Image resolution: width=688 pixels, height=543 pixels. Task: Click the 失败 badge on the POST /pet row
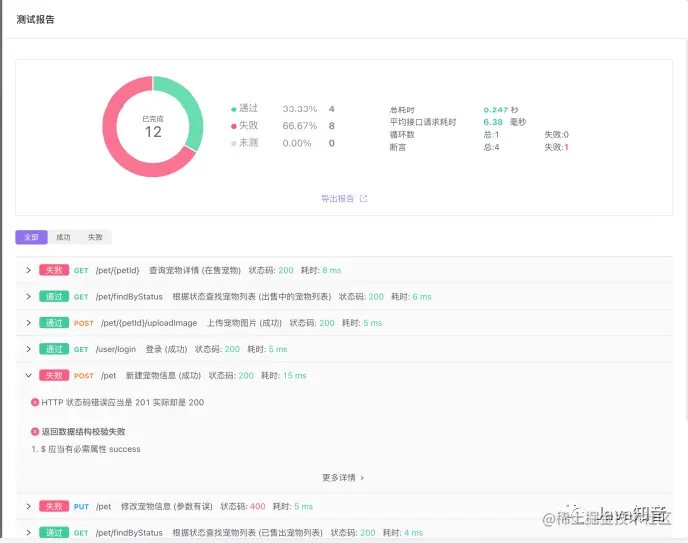click(54, 375)
